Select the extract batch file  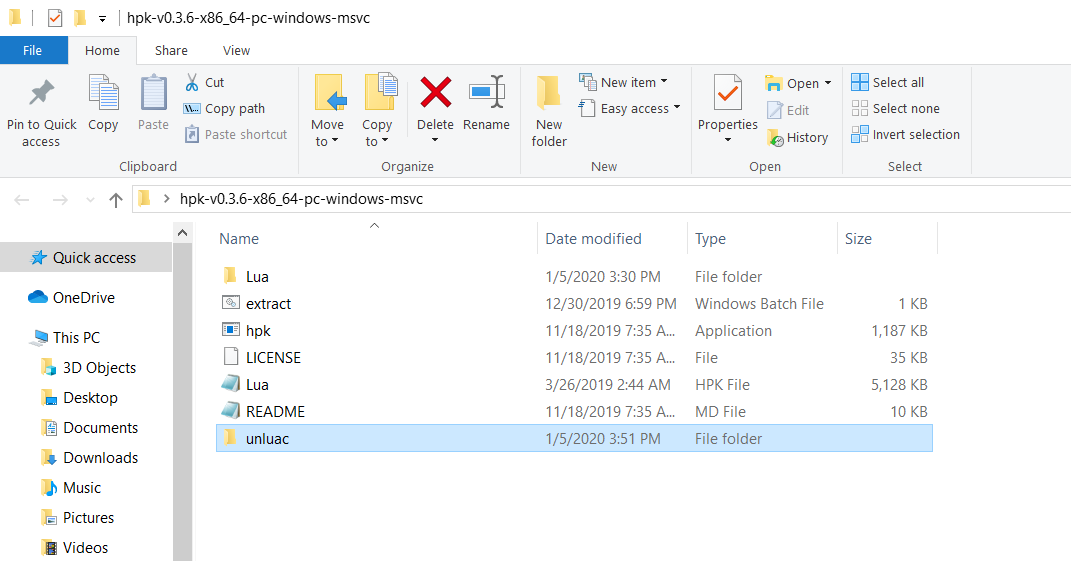click(574, 303)
